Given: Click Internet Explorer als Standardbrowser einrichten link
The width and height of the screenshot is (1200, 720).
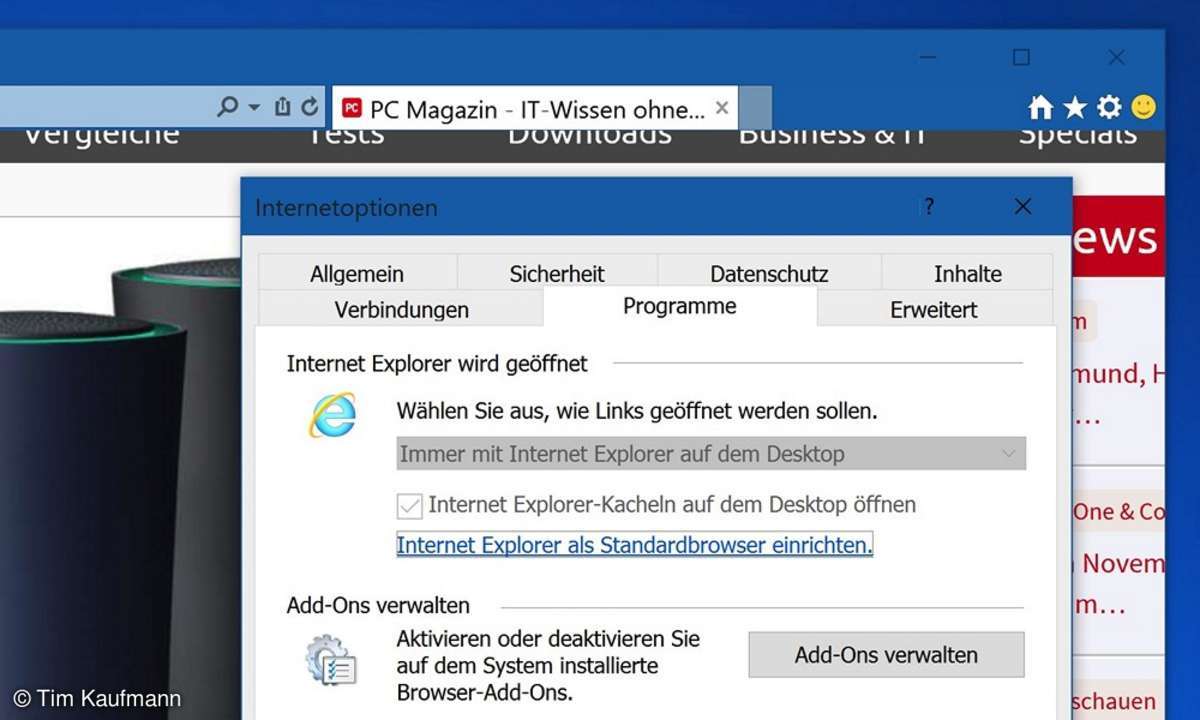Looking at the screenshot, I should [x=634, y=545].
